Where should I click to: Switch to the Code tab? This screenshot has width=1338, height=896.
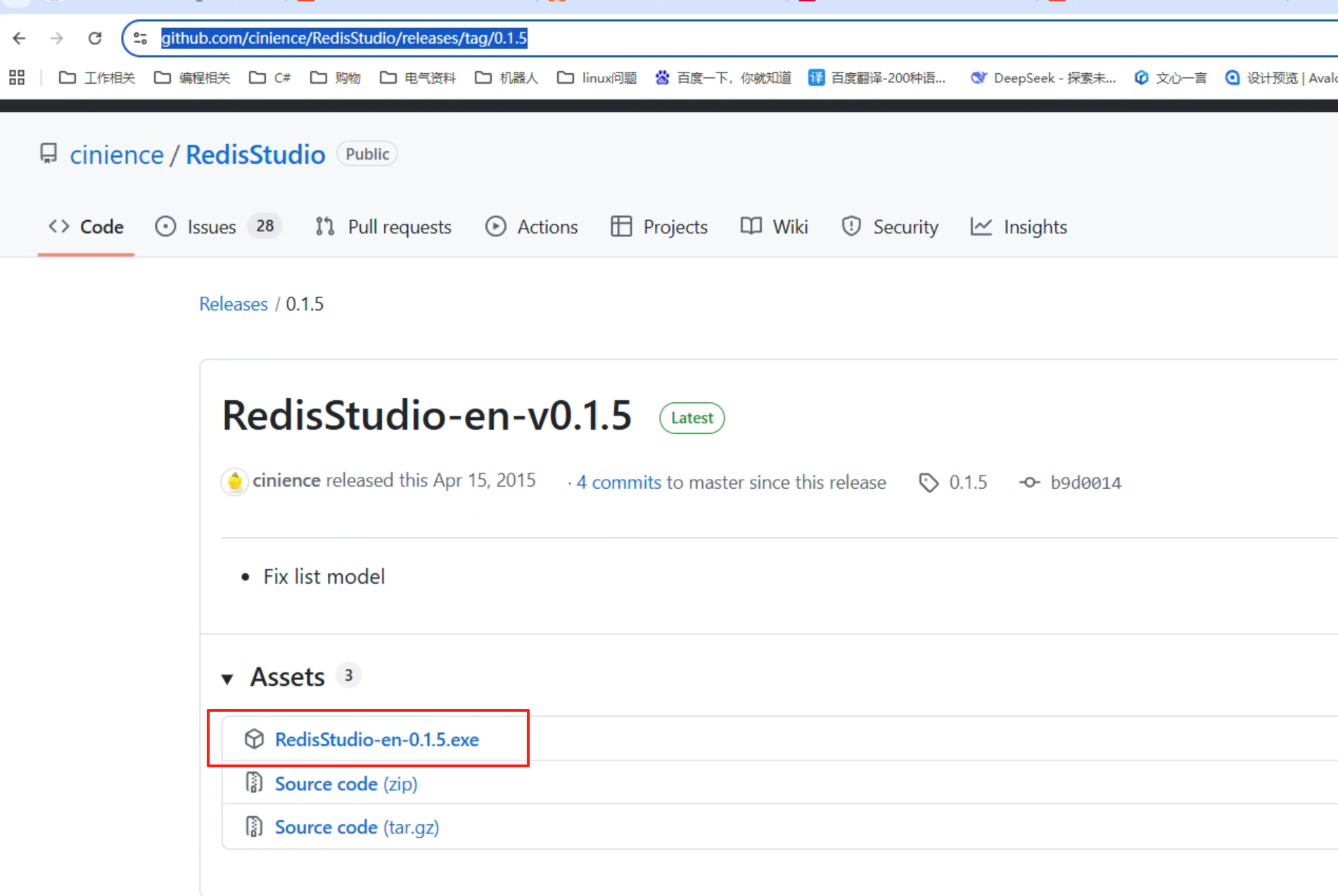86,226
